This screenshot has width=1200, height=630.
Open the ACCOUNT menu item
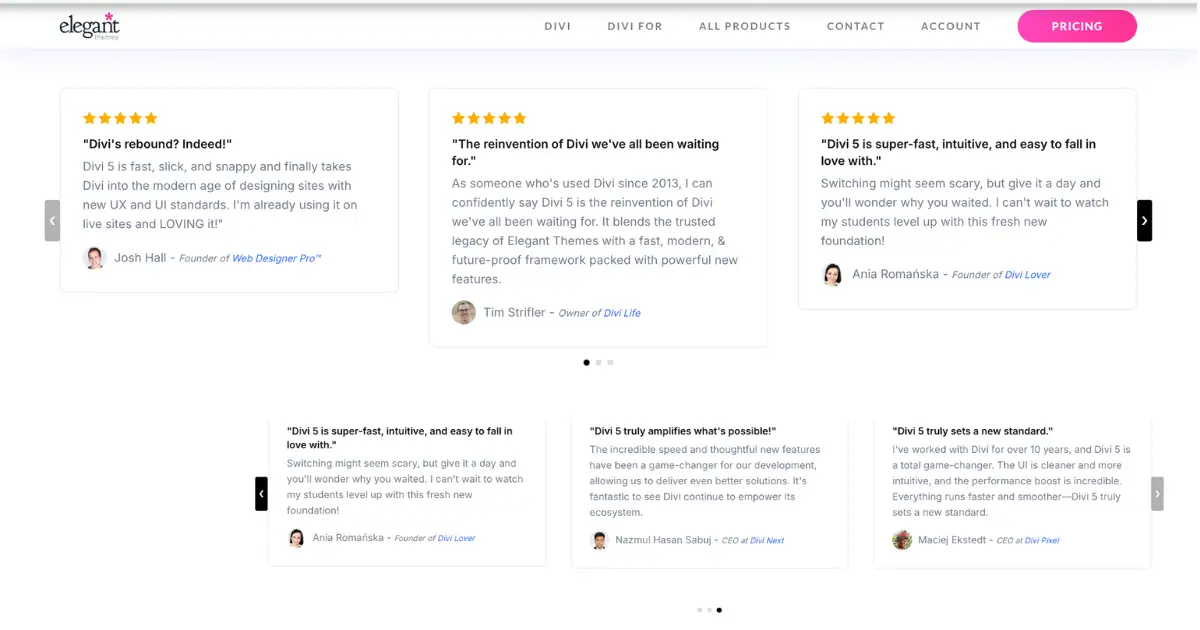[951, 26]
